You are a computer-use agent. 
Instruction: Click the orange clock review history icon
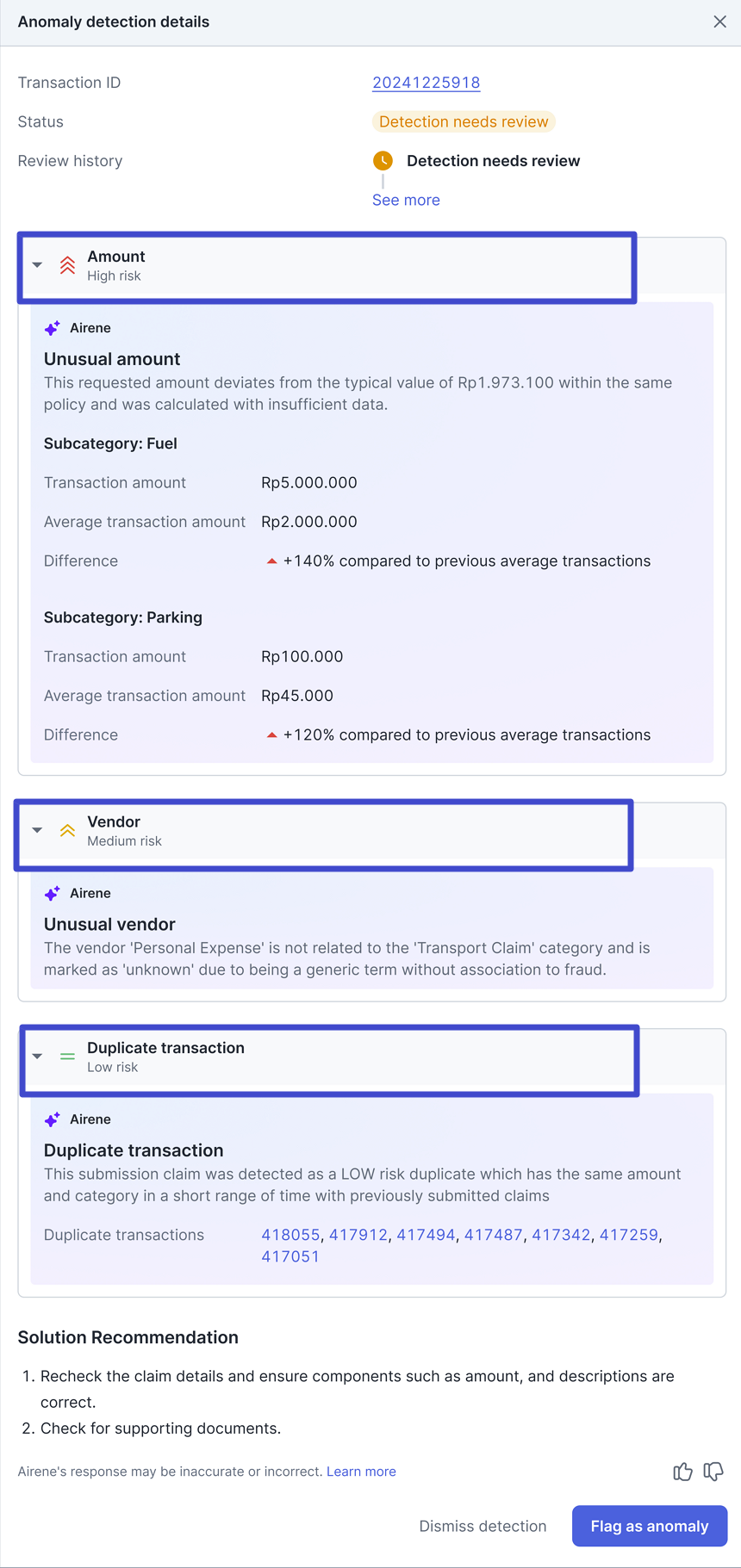[383, 161]
